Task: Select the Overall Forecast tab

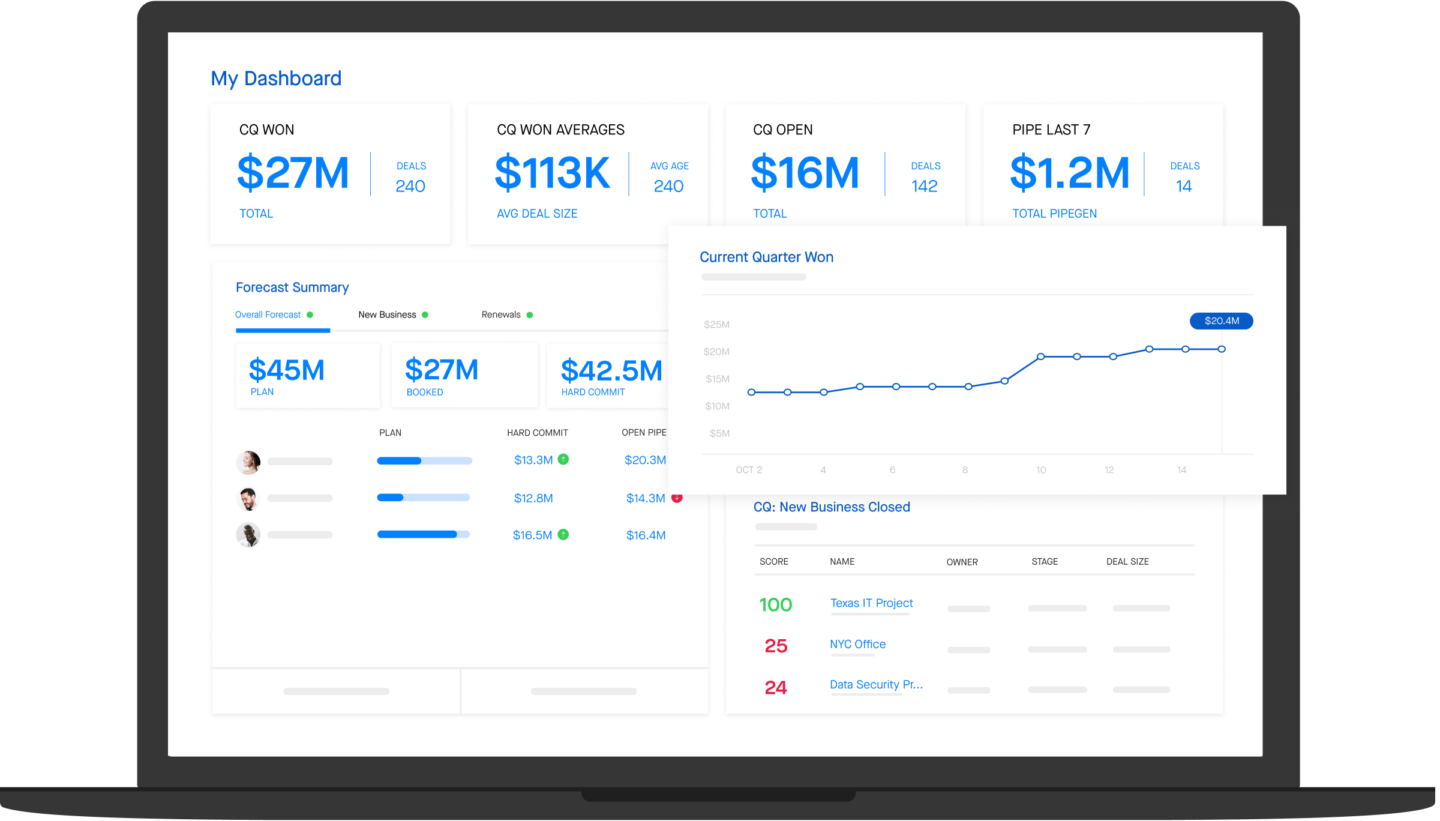Action: tap(268, 315)
